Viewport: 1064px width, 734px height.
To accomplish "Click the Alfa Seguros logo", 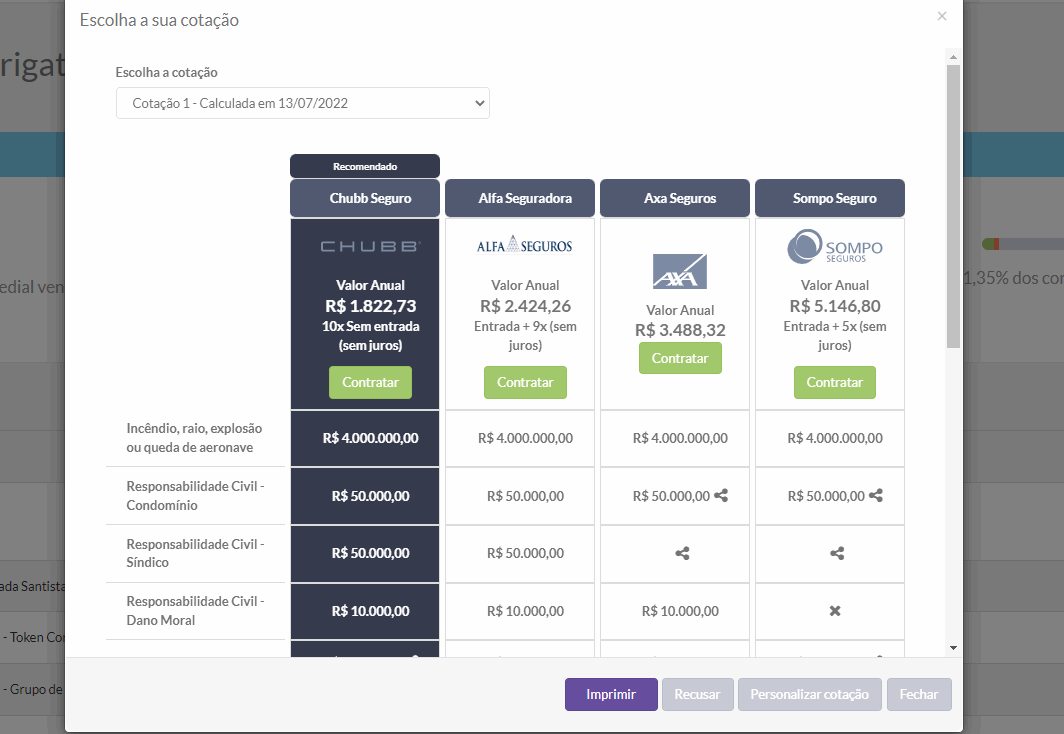I will (x=525, y=245).
